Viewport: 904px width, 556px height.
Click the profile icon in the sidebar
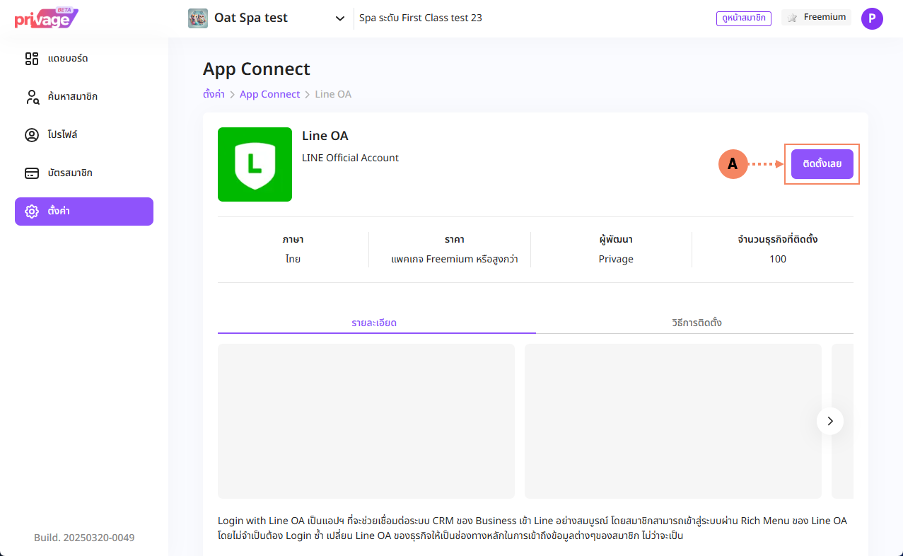tap(32, 135)
